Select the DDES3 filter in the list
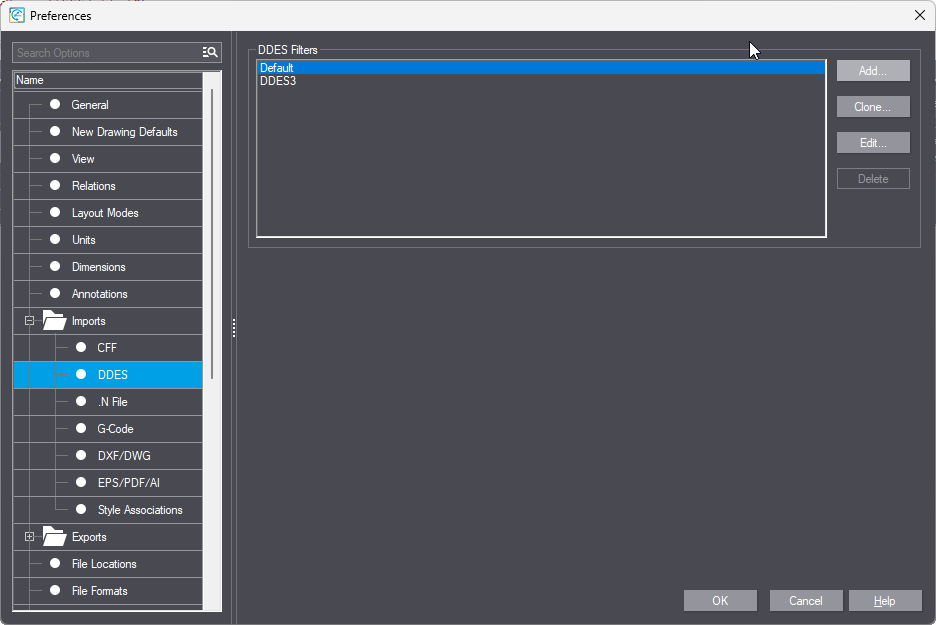This screenshot has width=936, height=625. pos(278,81)
